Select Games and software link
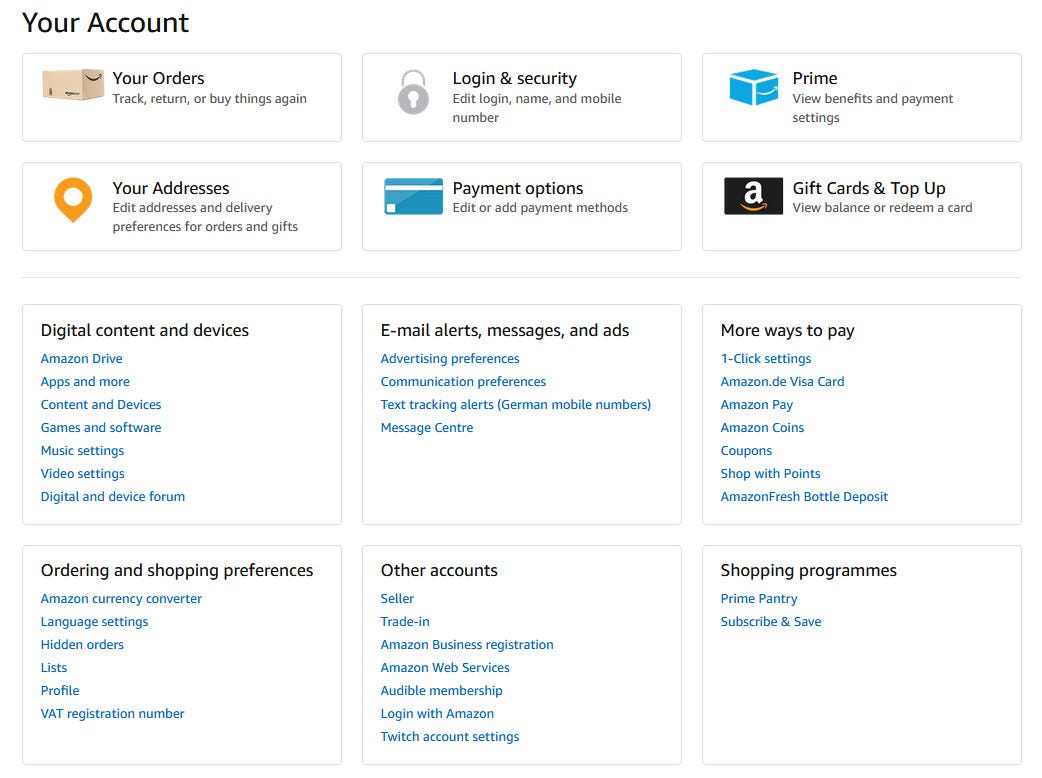The width and height of the screenshot is (1042, 778). pos(101,428)
